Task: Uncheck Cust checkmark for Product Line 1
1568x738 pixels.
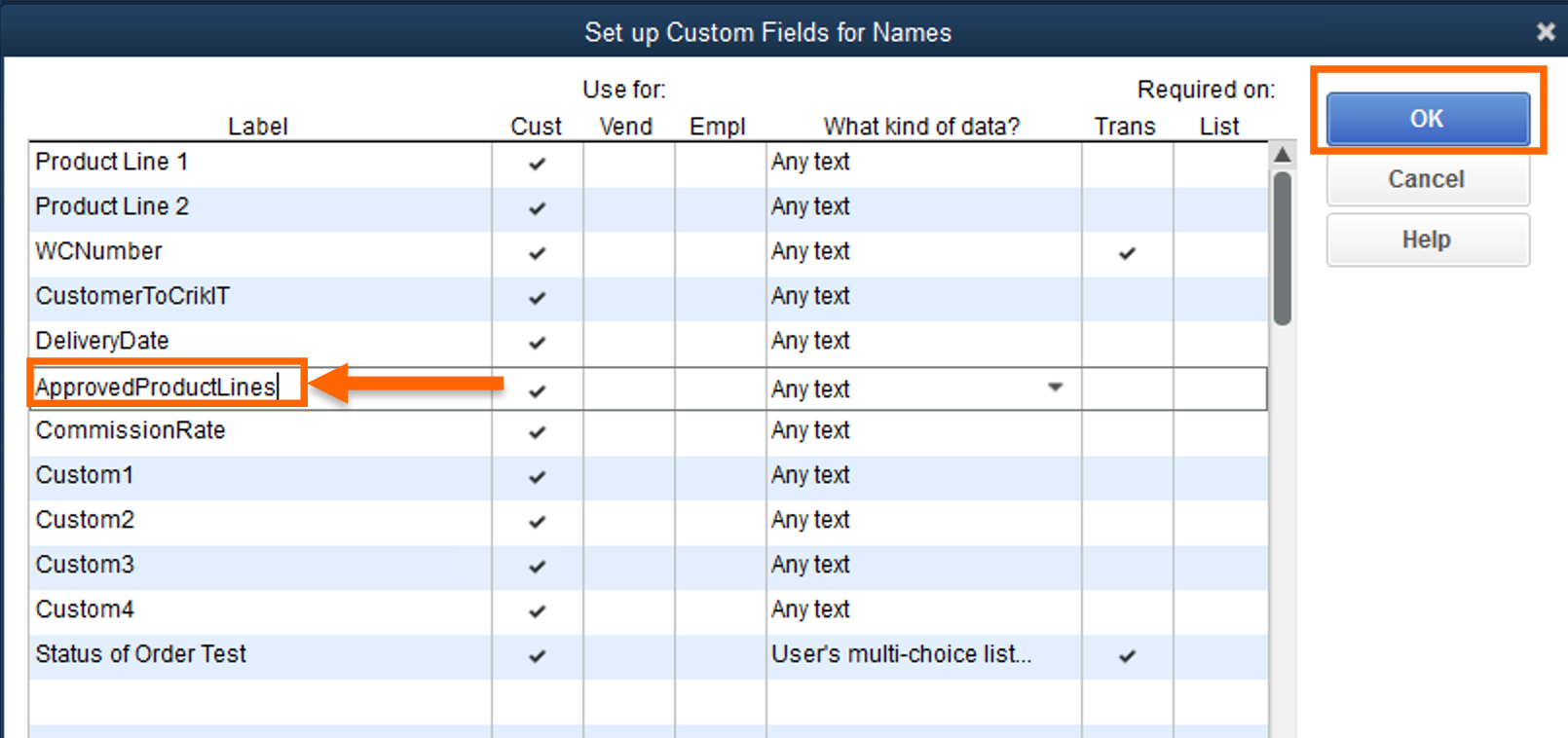Action: pyautogui.click(x=537, y=163)
